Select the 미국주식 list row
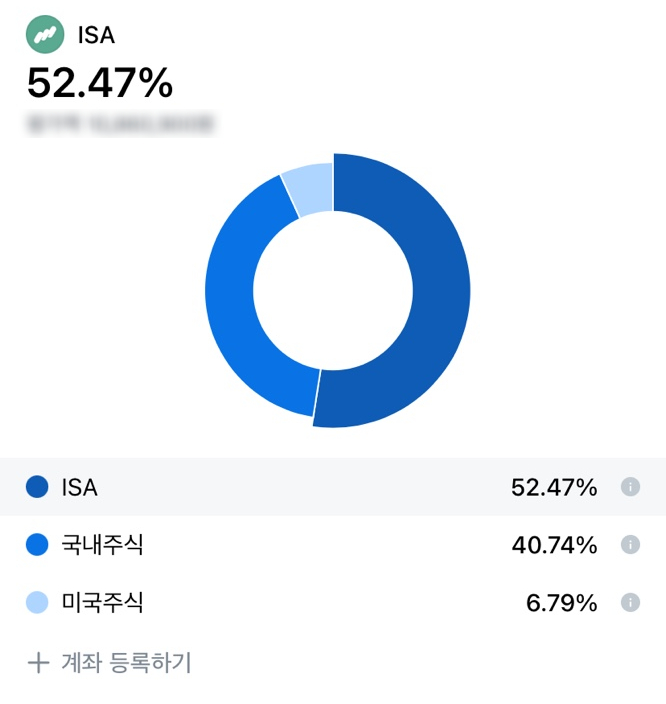Viewport: 666px width, 704px height. pos(333,603)
